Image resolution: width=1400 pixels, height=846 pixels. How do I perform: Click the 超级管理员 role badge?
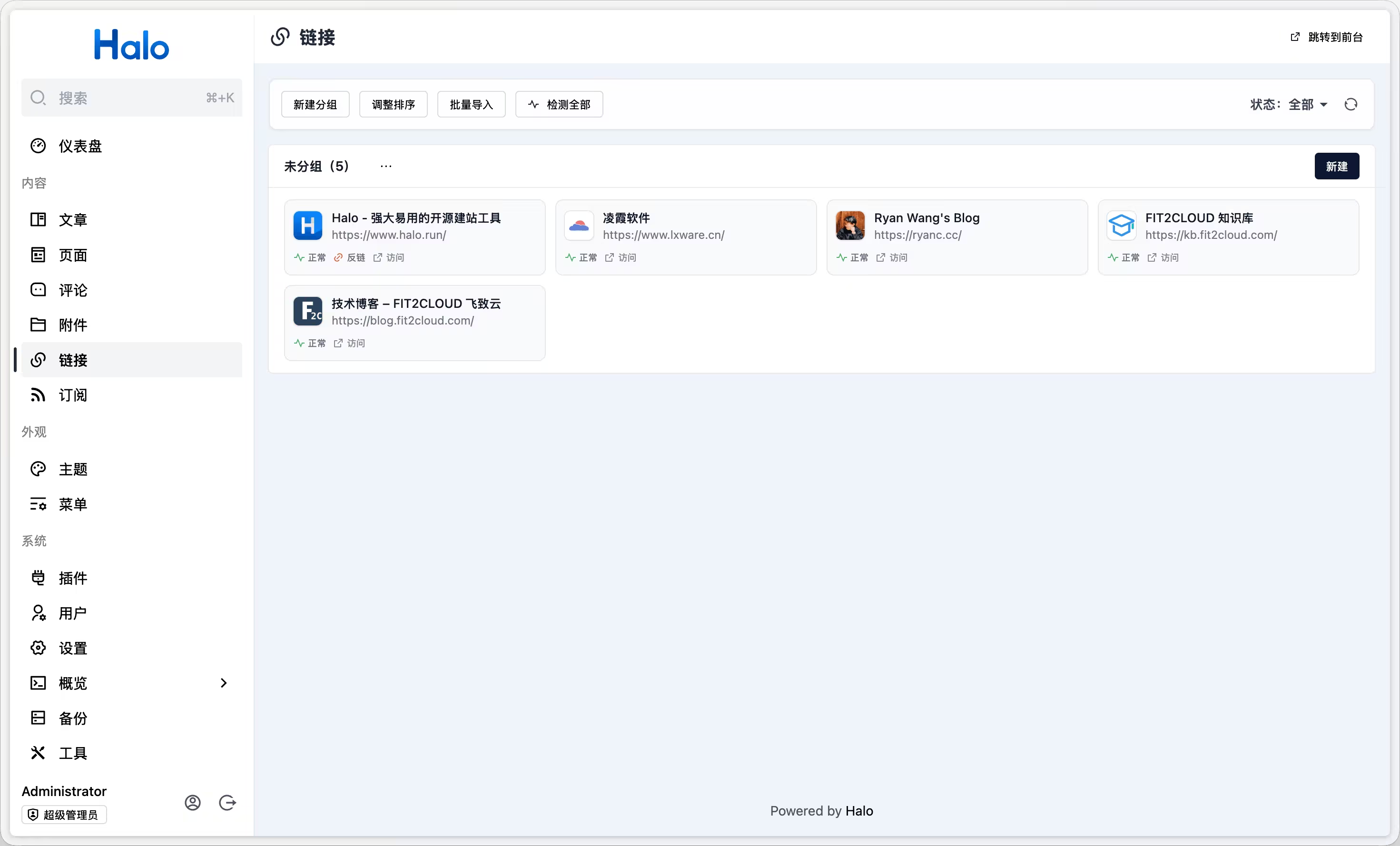pyautogui.click(x=64, y=815)
